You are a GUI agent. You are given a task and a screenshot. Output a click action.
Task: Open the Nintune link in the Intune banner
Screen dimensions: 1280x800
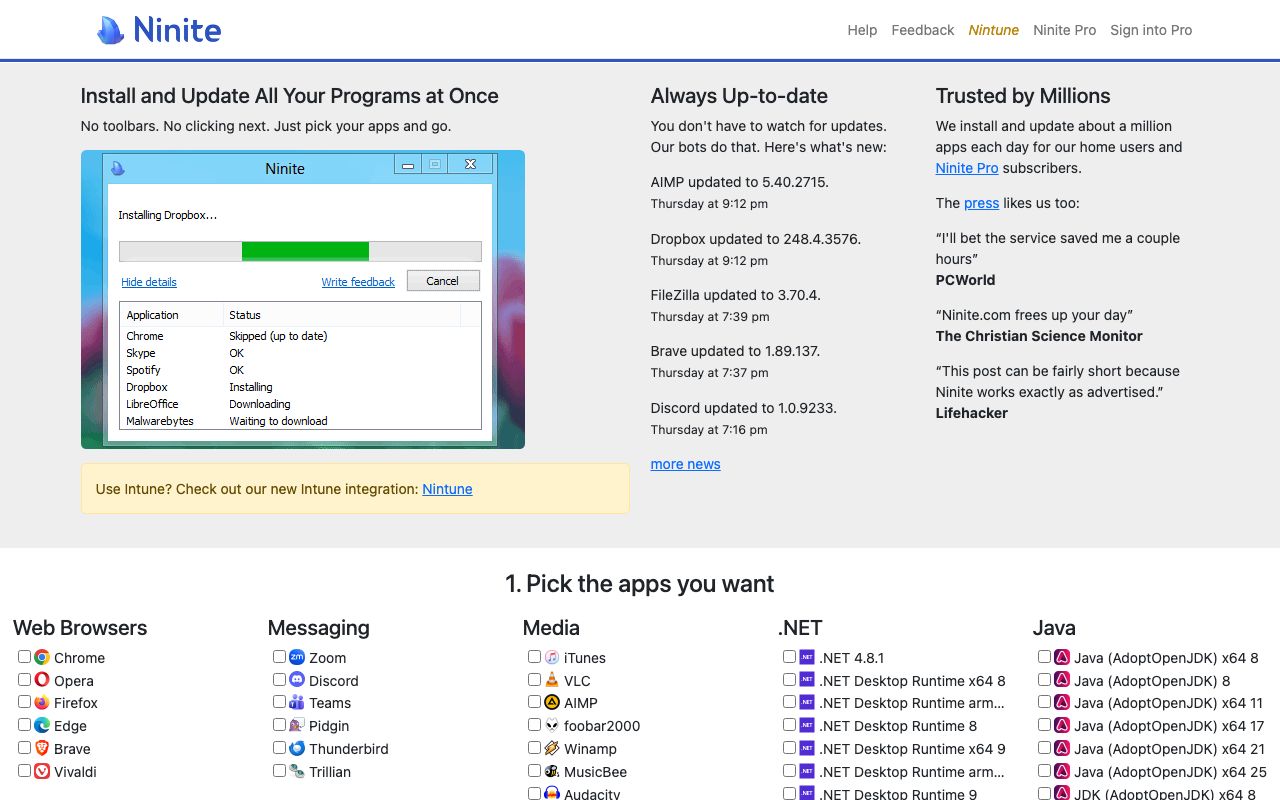[447, 489]
